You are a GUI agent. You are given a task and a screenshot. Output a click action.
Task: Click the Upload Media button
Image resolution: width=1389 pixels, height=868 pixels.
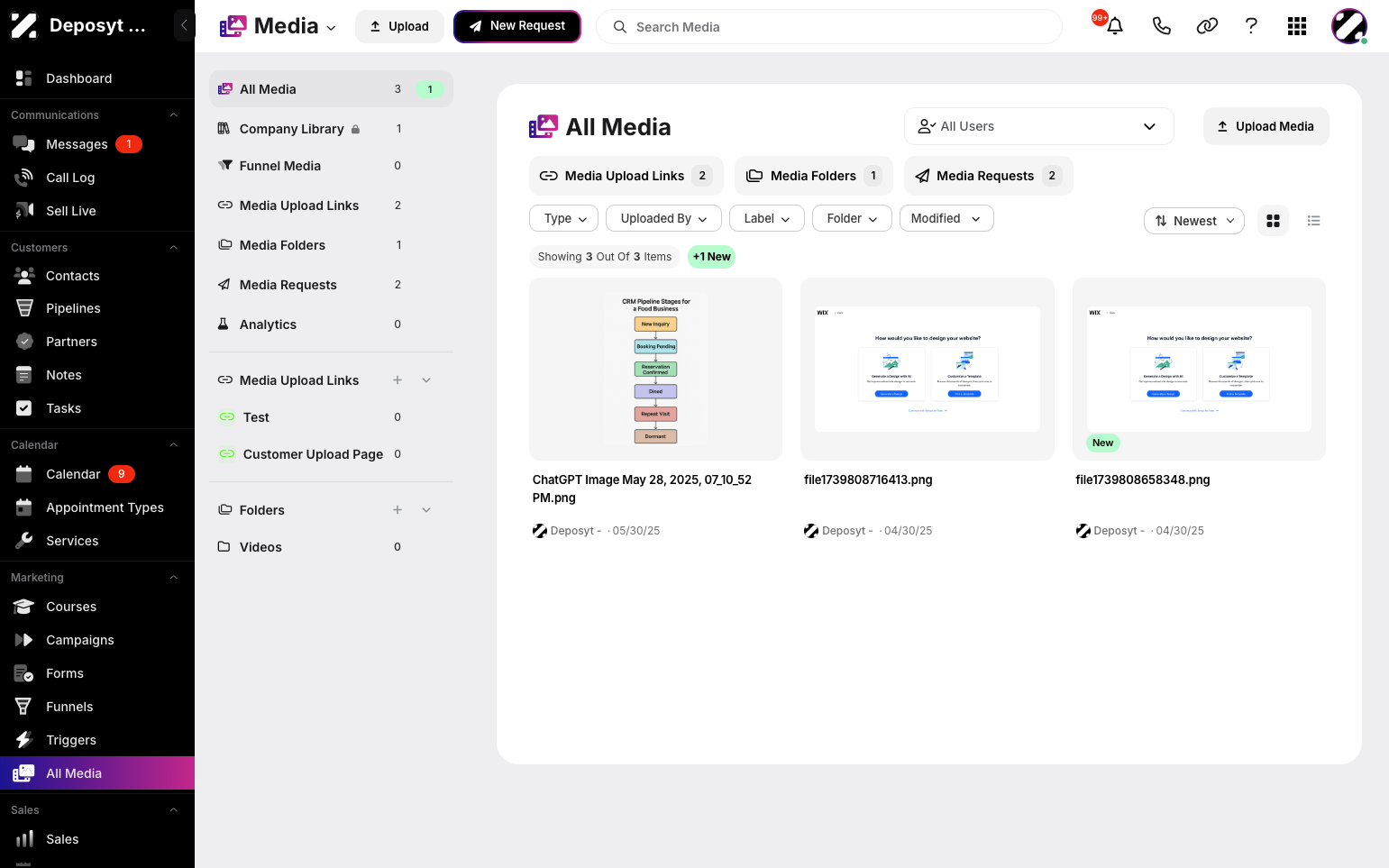click(1266, 126)
